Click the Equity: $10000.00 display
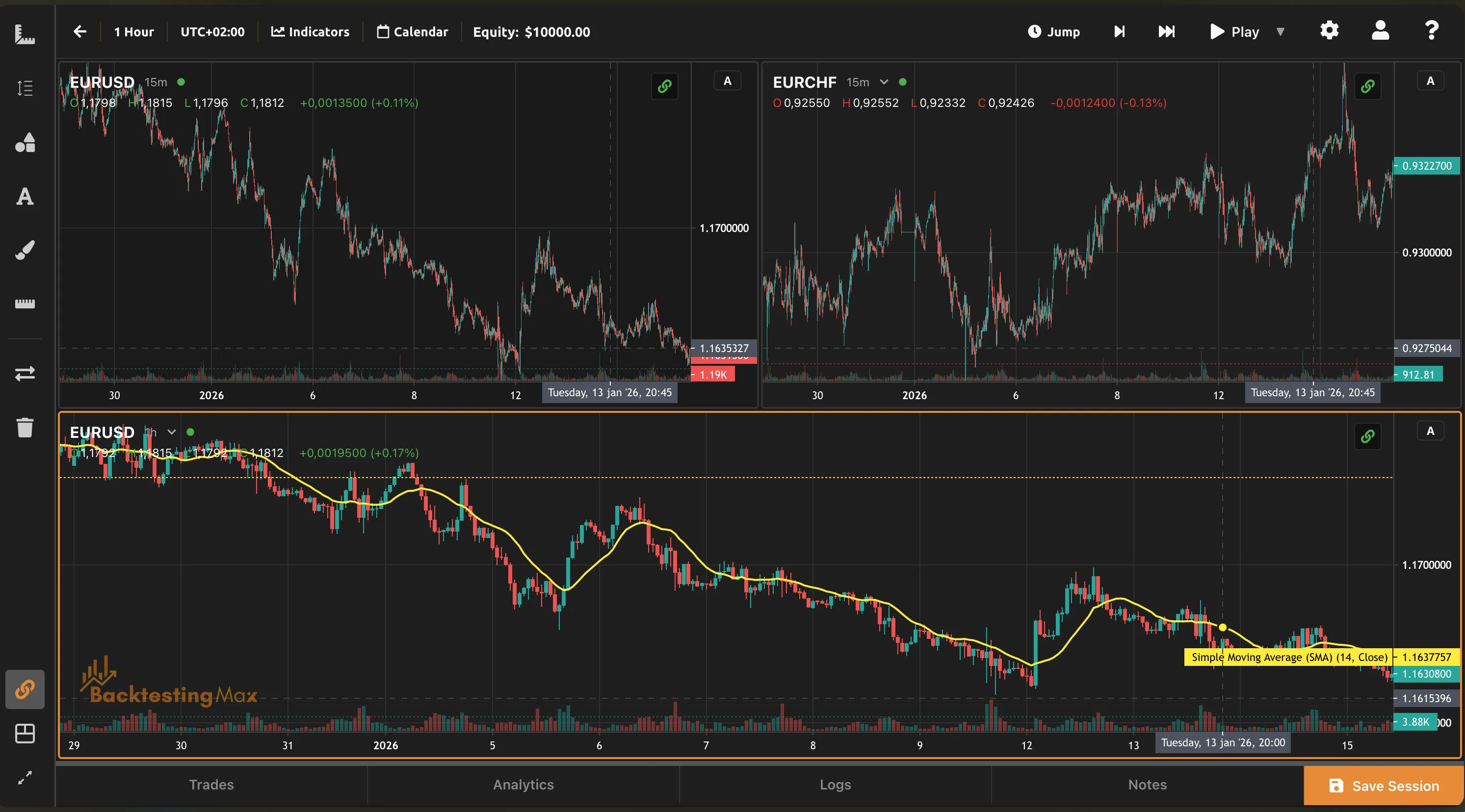Screen dimensions: 1465x812 pos(531,32)
